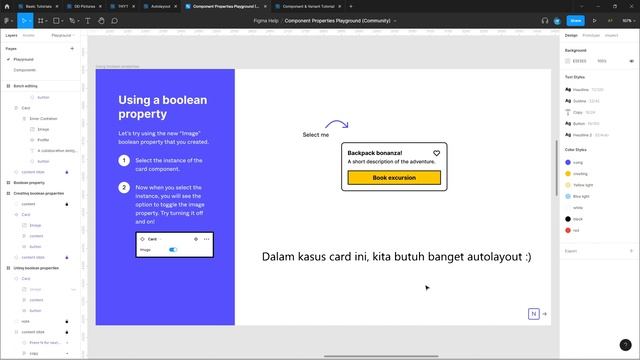The image size is (640, 360).
Task: Collapse the Batch editing frame
Action: coord(8,86)
